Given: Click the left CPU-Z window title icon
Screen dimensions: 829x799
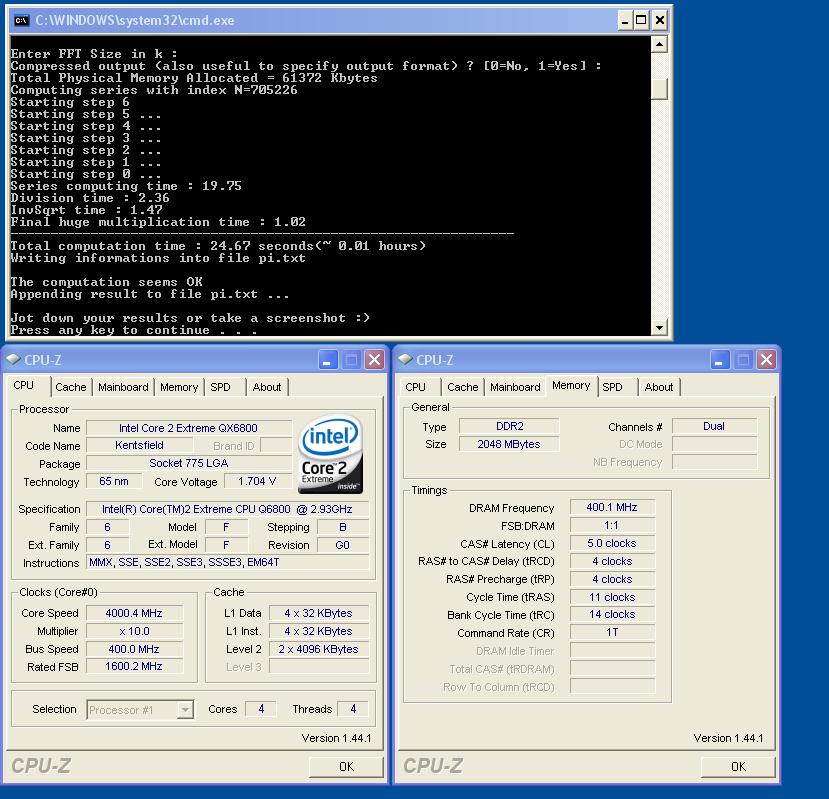Looking at the screenshot, I should [13, 359].
